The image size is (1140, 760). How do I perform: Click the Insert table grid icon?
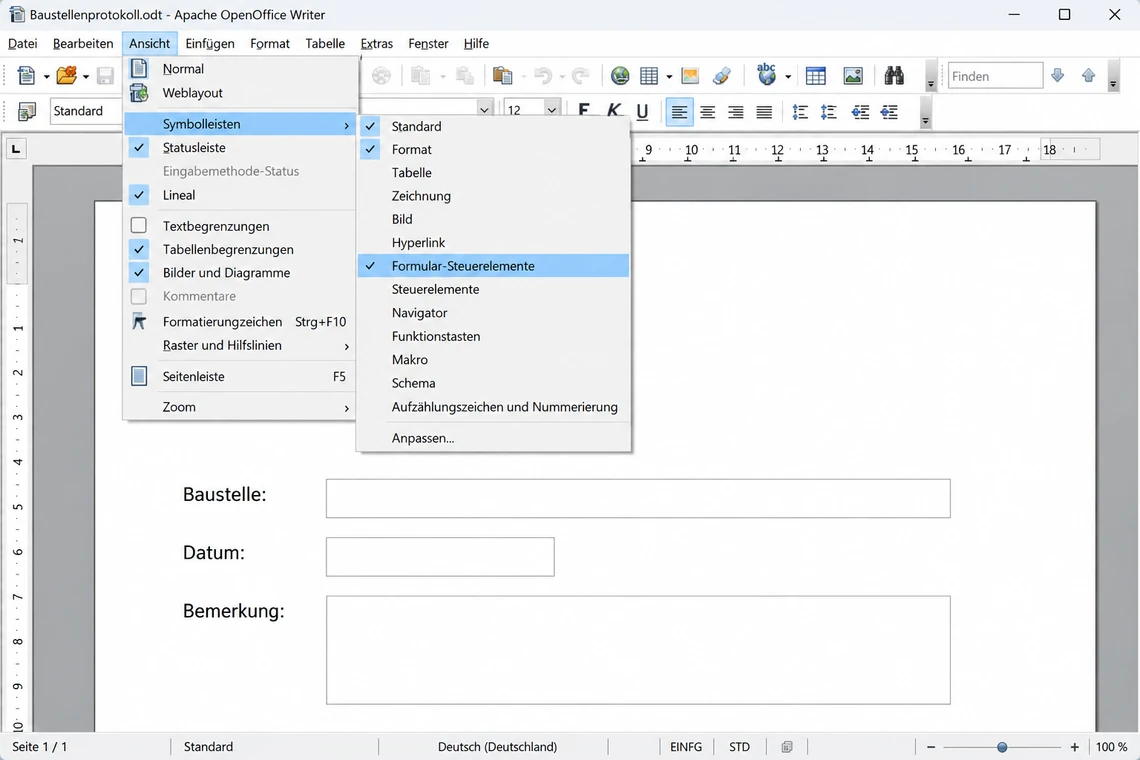pyautogui.click(x=649, y=76)
